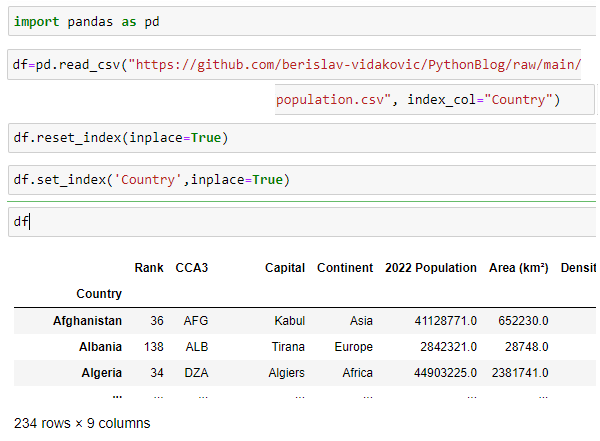Select the CCA3 column header
This screenshot has width=600, height=441.
(x=191, y=268)
